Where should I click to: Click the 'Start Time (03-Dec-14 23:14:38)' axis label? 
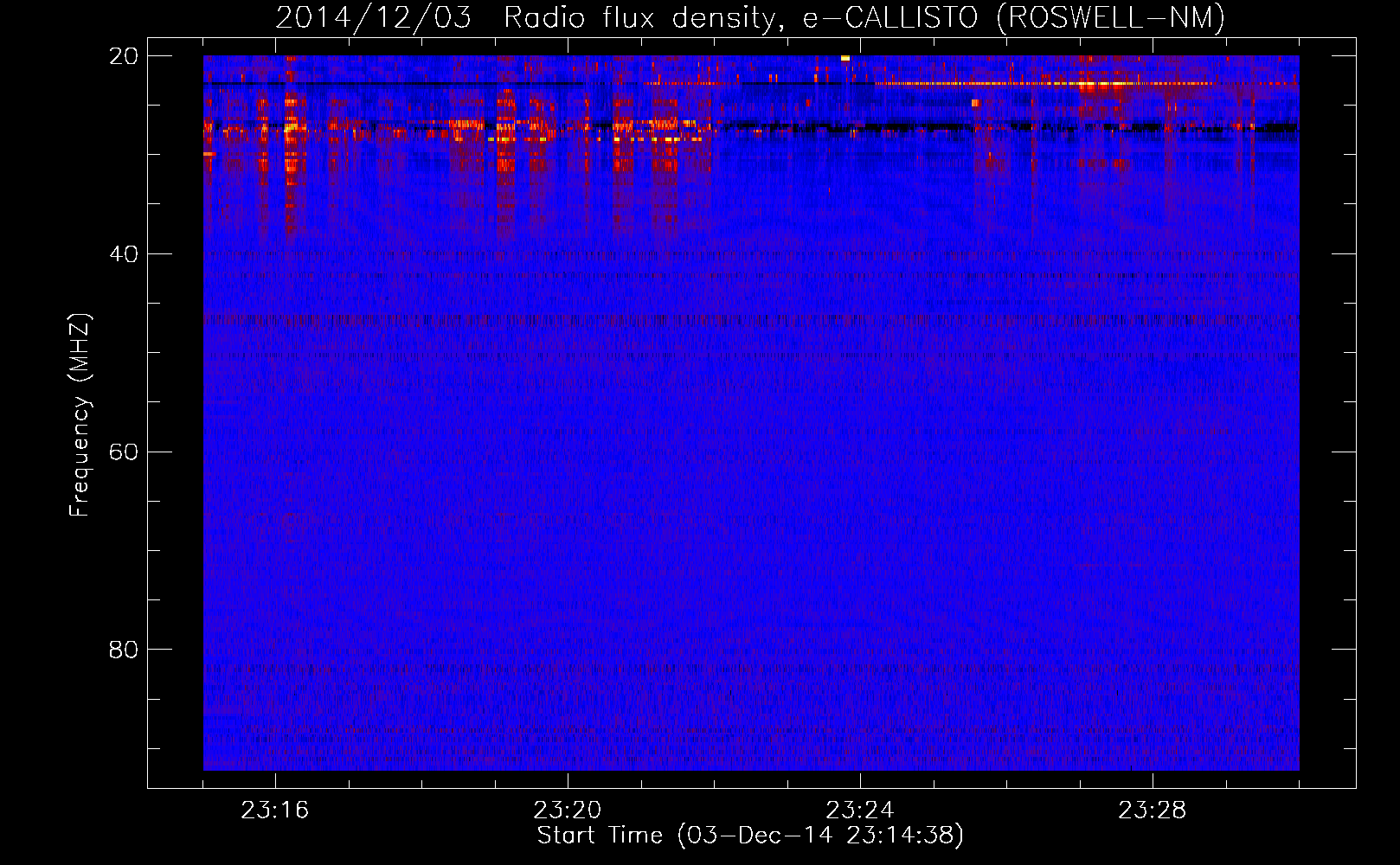click(750, 836)
